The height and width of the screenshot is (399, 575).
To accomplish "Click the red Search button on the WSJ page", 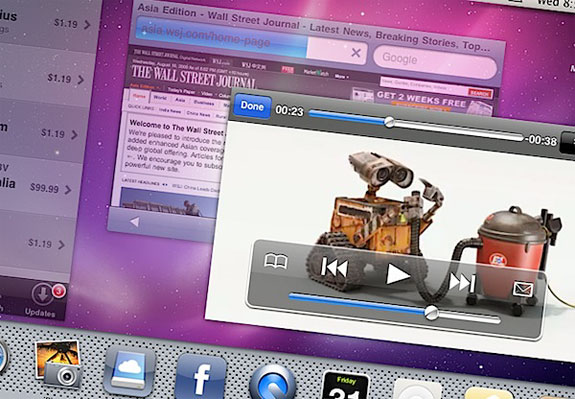I will pos(480,93).
